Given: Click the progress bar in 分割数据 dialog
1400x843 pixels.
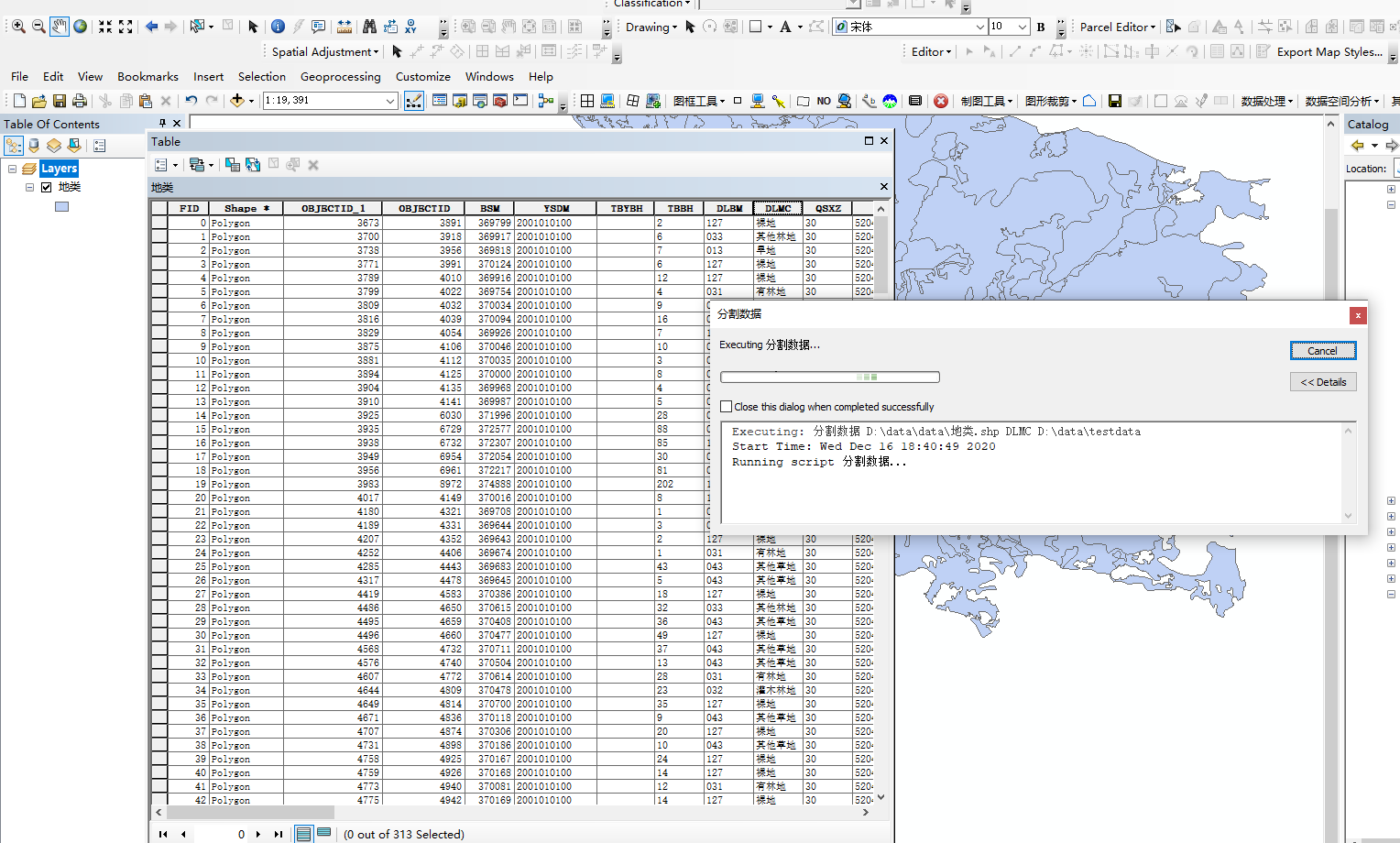Looking at the screenshot, I should [x=829, y=376].
